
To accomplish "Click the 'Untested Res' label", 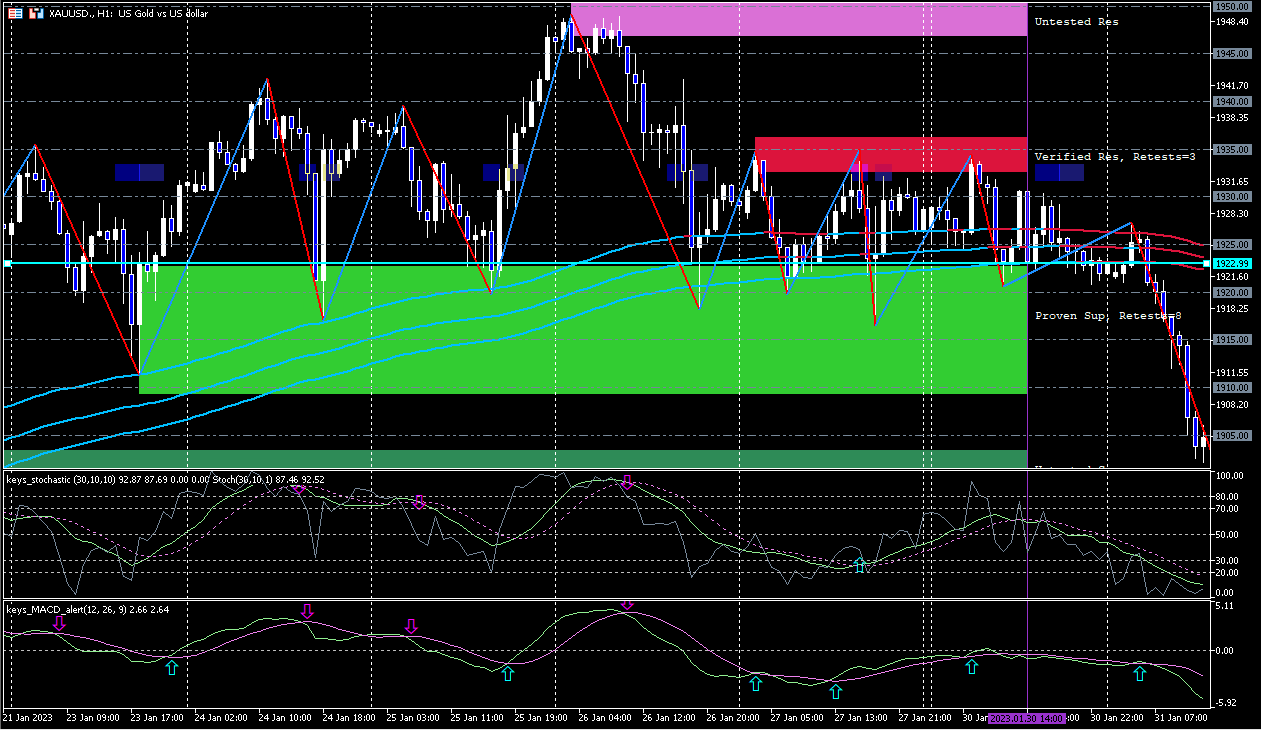I will pyautogui.click(x=1076, y=22).
